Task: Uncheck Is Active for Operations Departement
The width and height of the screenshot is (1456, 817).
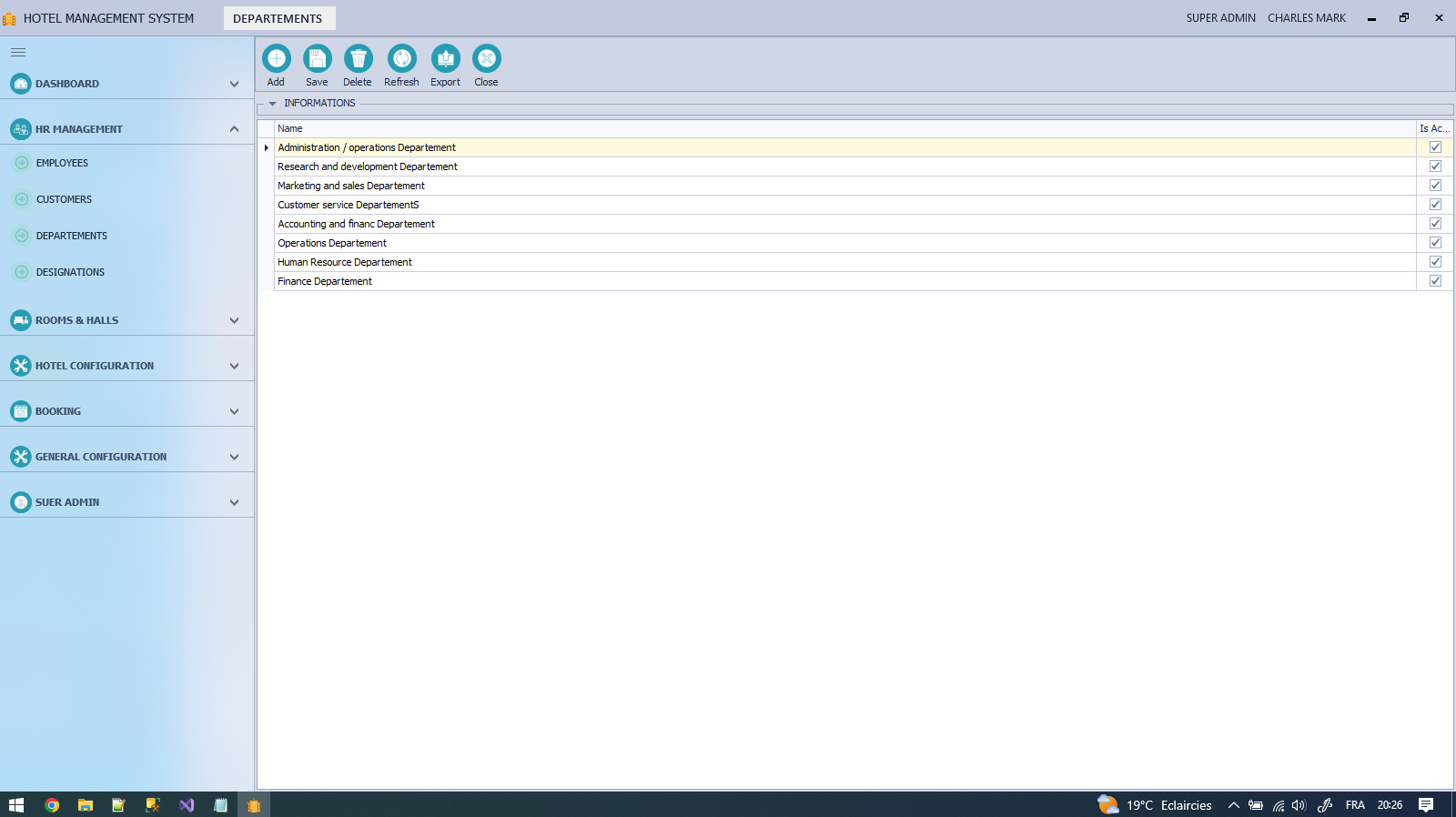Action: 1435,243
